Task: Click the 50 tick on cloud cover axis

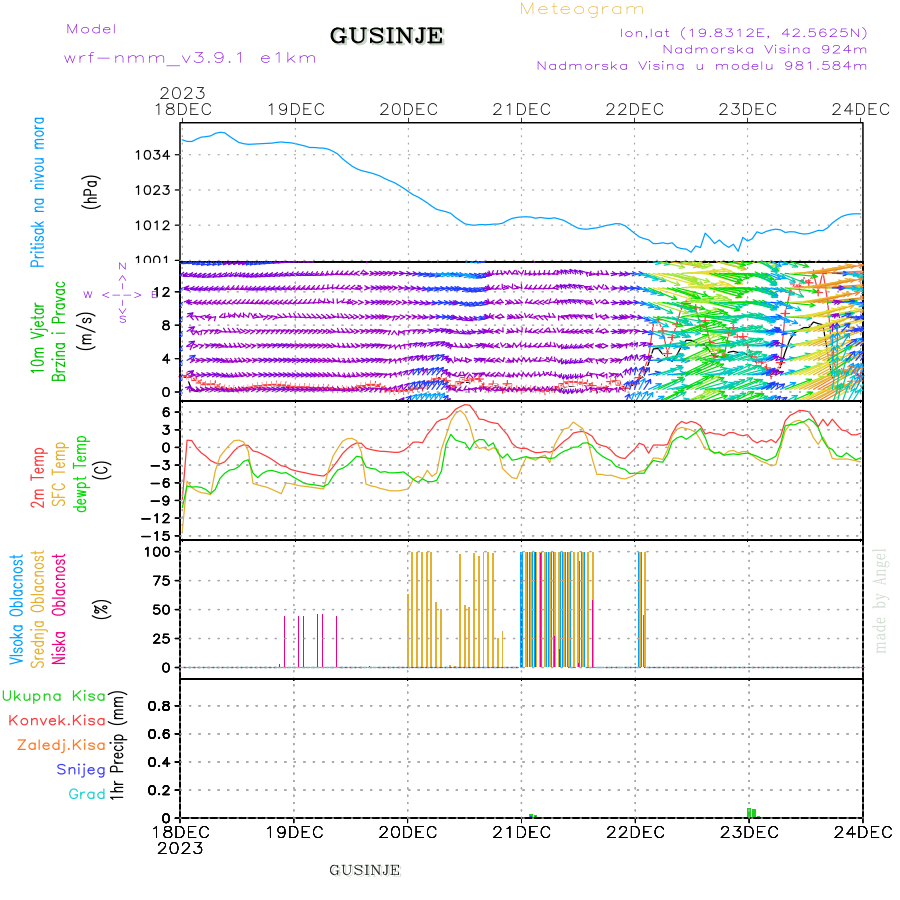Action: point(161,610)
